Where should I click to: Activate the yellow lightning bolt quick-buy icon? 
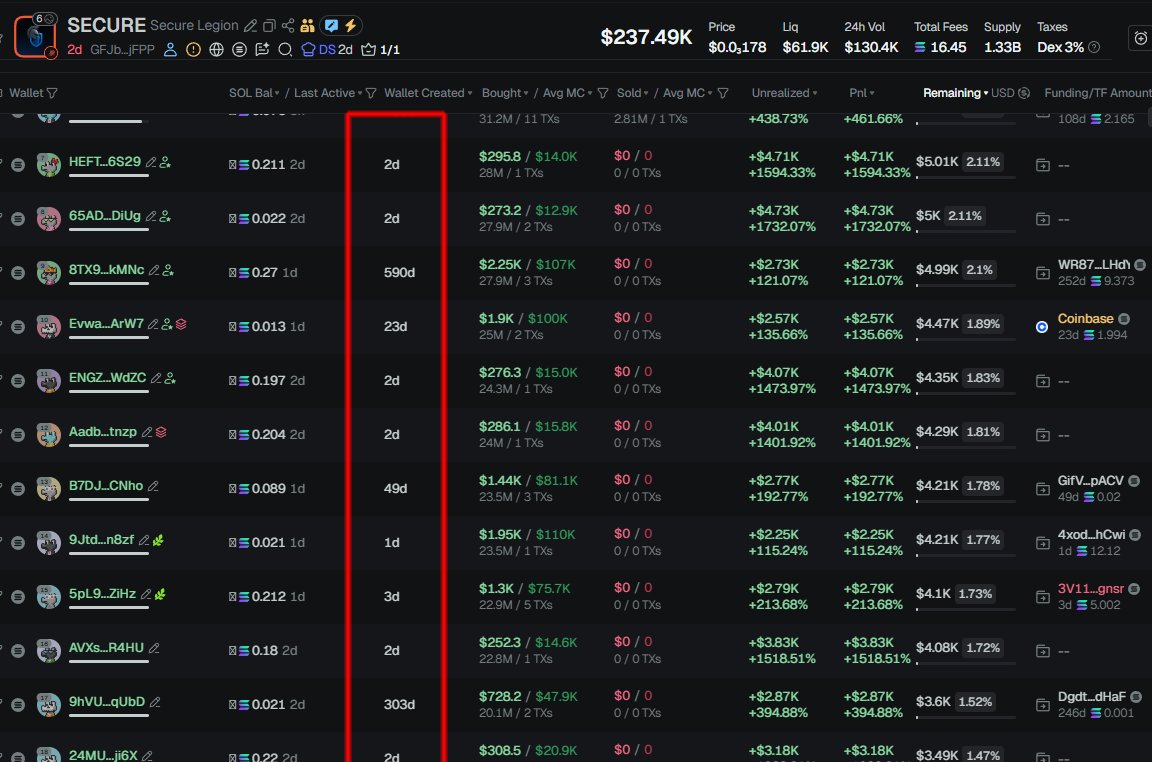(x=351, y=26)
